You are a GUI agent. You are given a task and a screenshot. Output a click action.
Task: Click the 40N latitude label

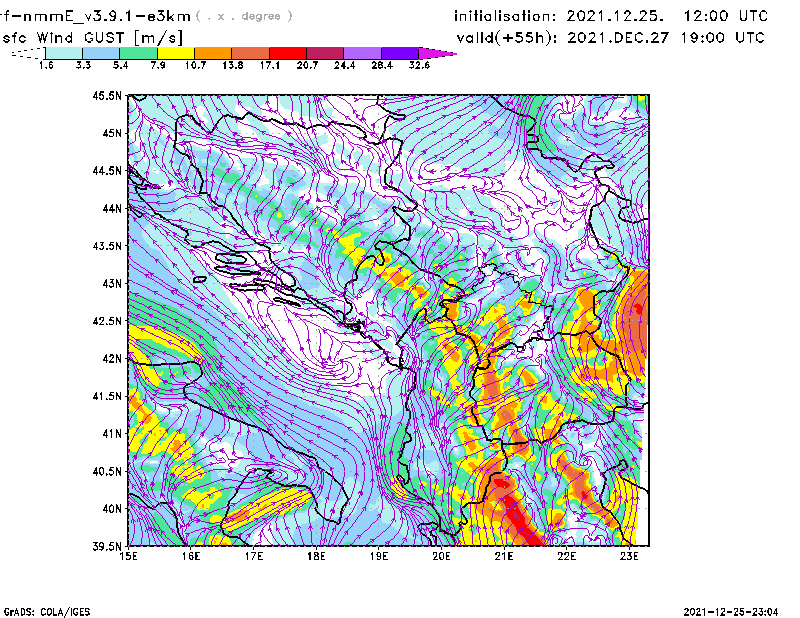pos(112,509)
